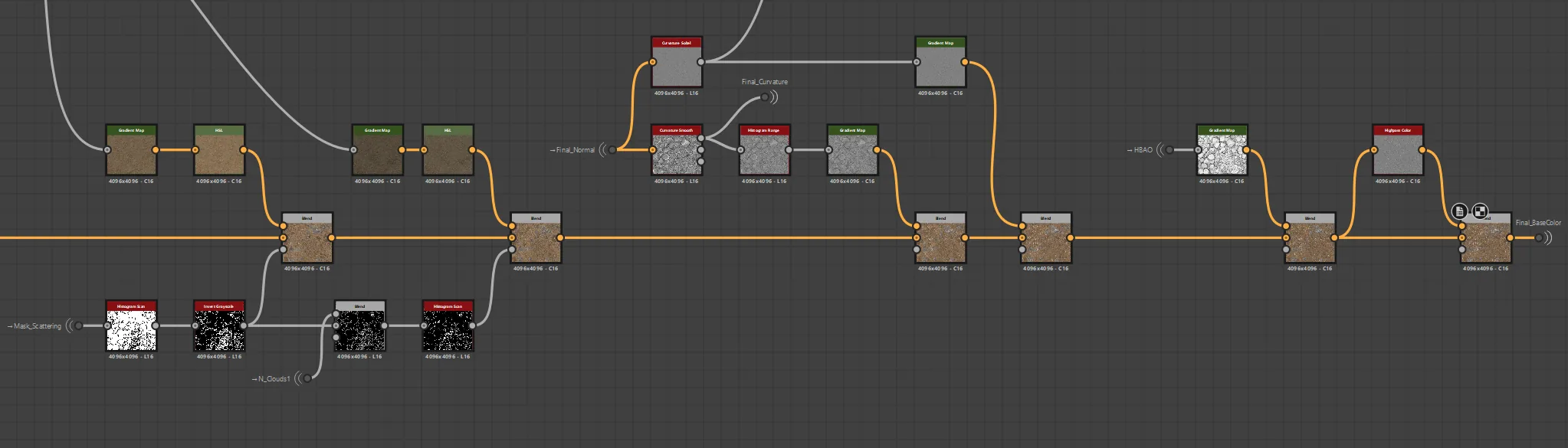The width and height of the screenshot is (1568, 448).
Task: Click the output pin of the Curvature Sobel node
Action: point(700,62)
